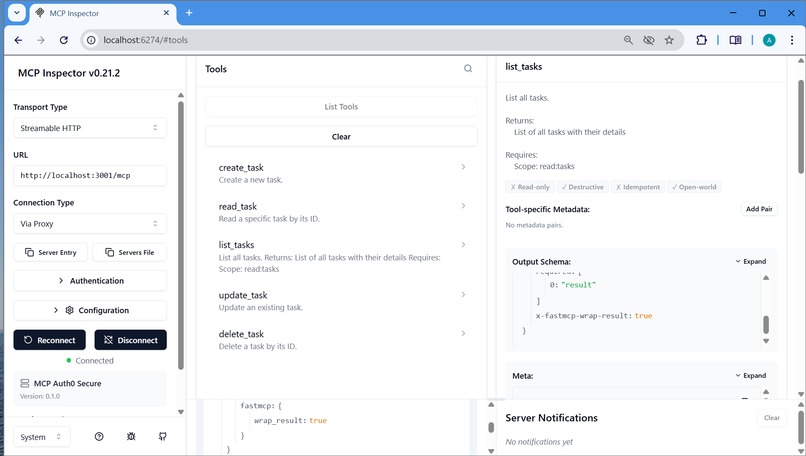
Task: Click the browser forward arrow
Action: 41,40
